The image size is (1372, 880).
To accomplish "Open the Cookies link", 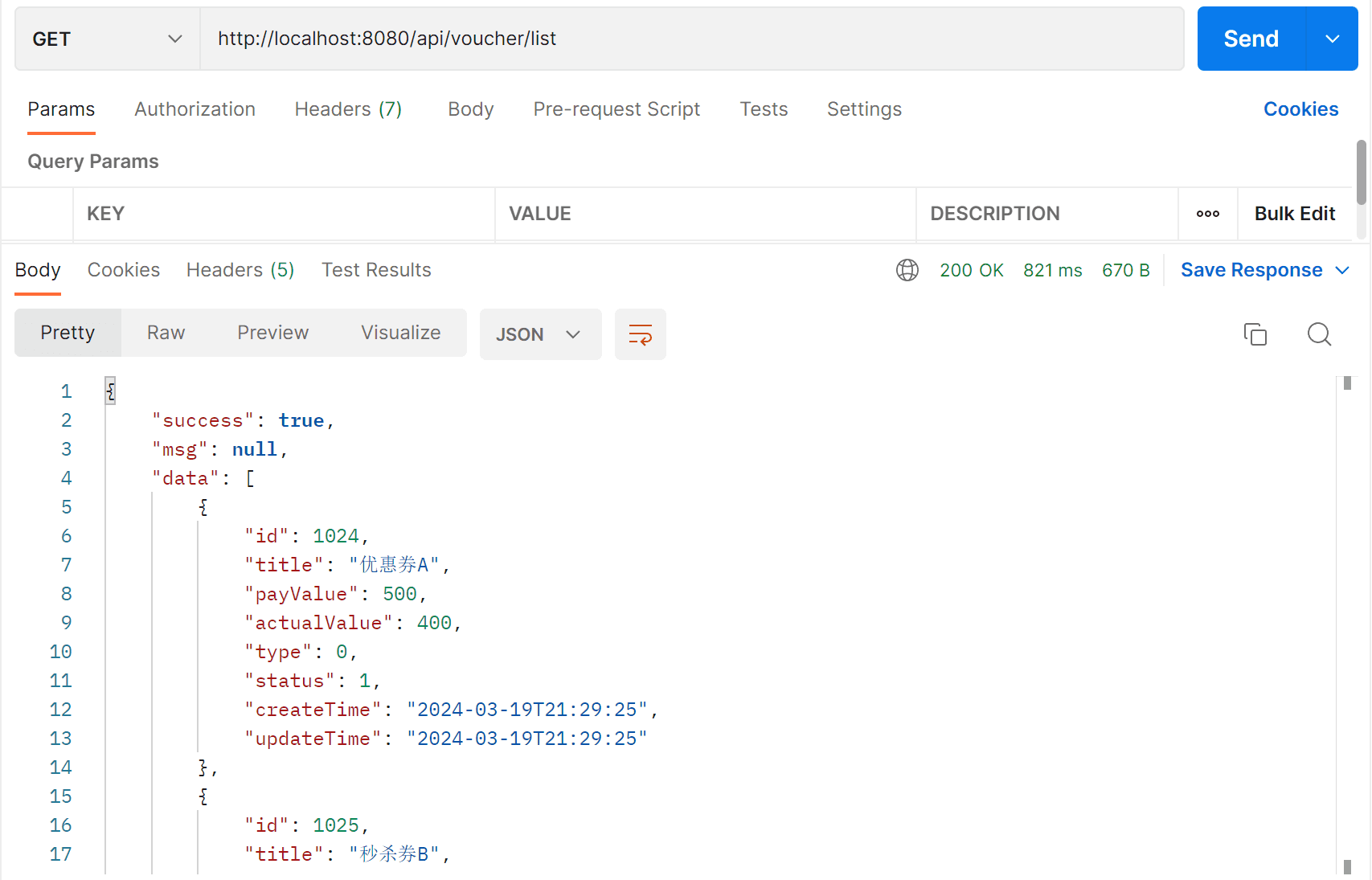I will (1300, 109).
